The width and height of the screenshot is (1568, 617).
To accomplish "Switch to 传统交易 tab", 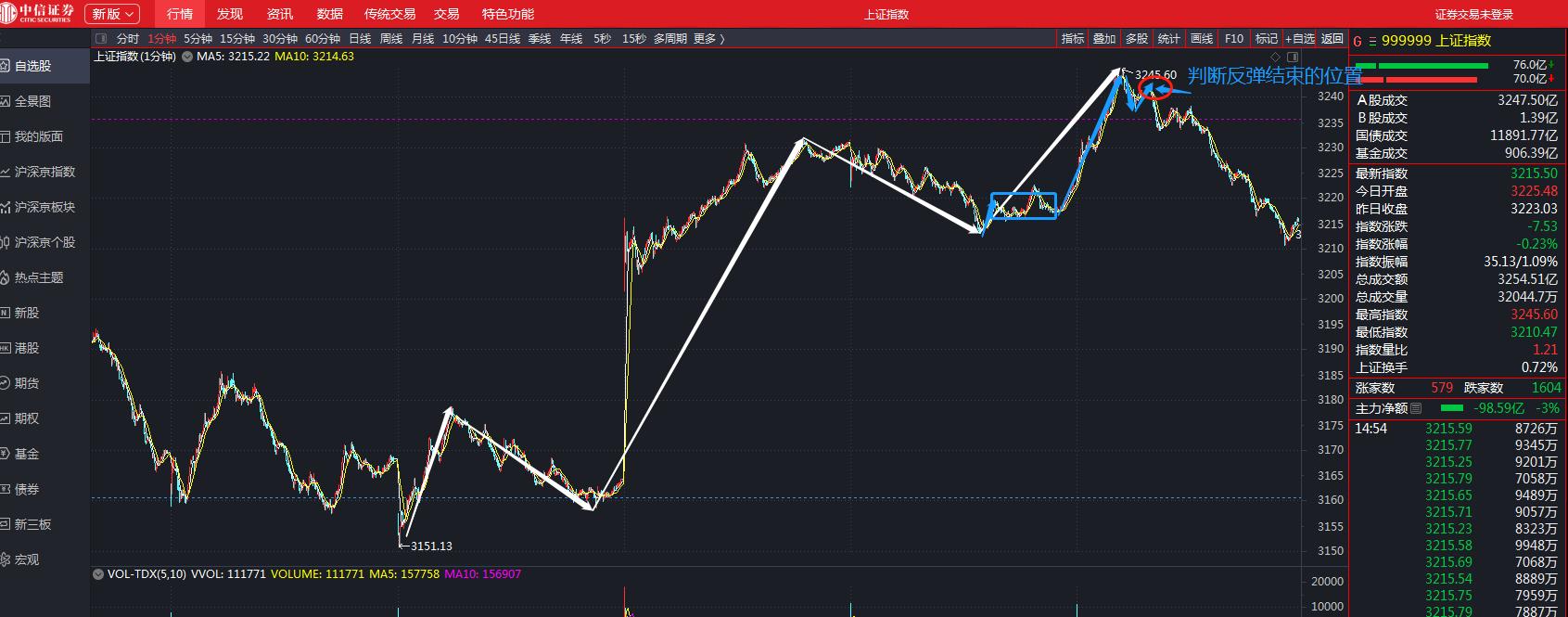I will coord(390,14).
